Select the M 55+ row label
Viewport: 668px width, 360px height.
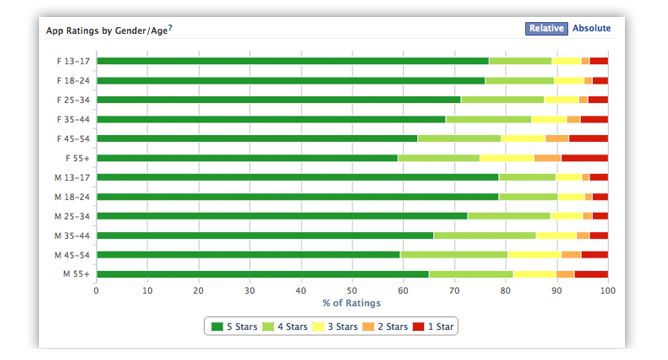76,274
